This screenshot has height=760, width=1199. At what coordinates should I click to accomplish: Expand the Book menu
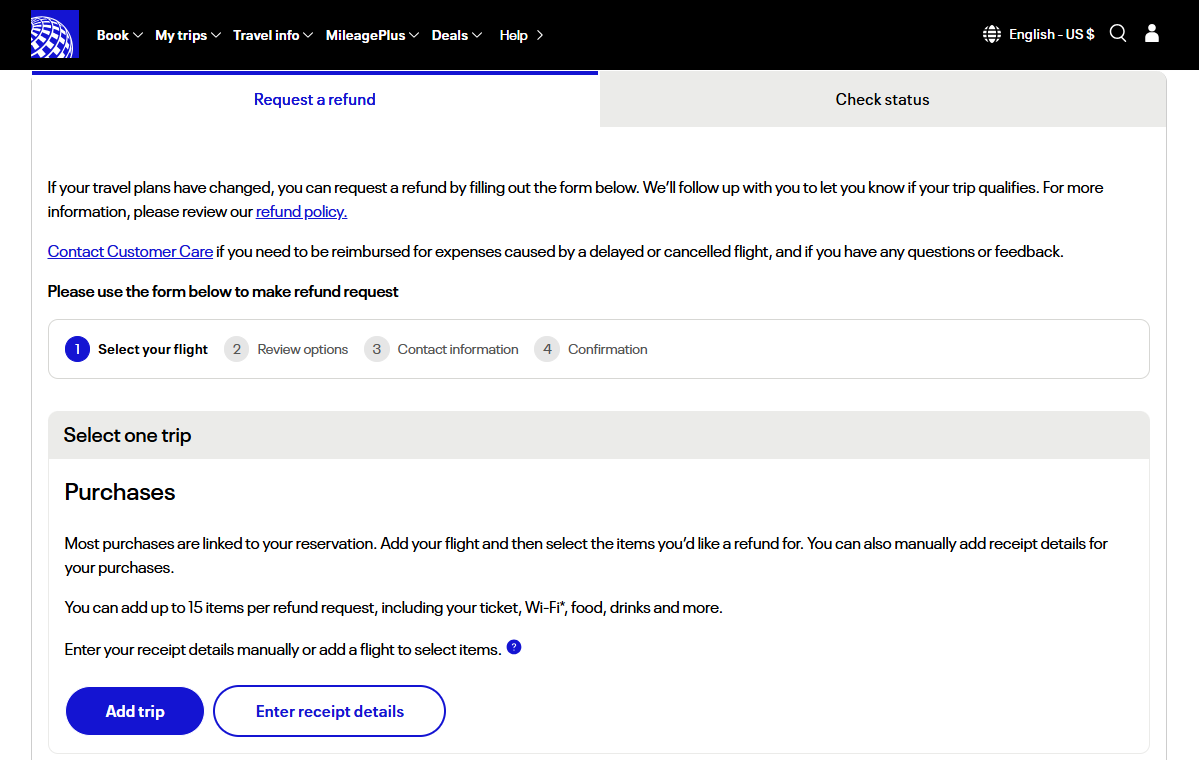tap(119, 35)
